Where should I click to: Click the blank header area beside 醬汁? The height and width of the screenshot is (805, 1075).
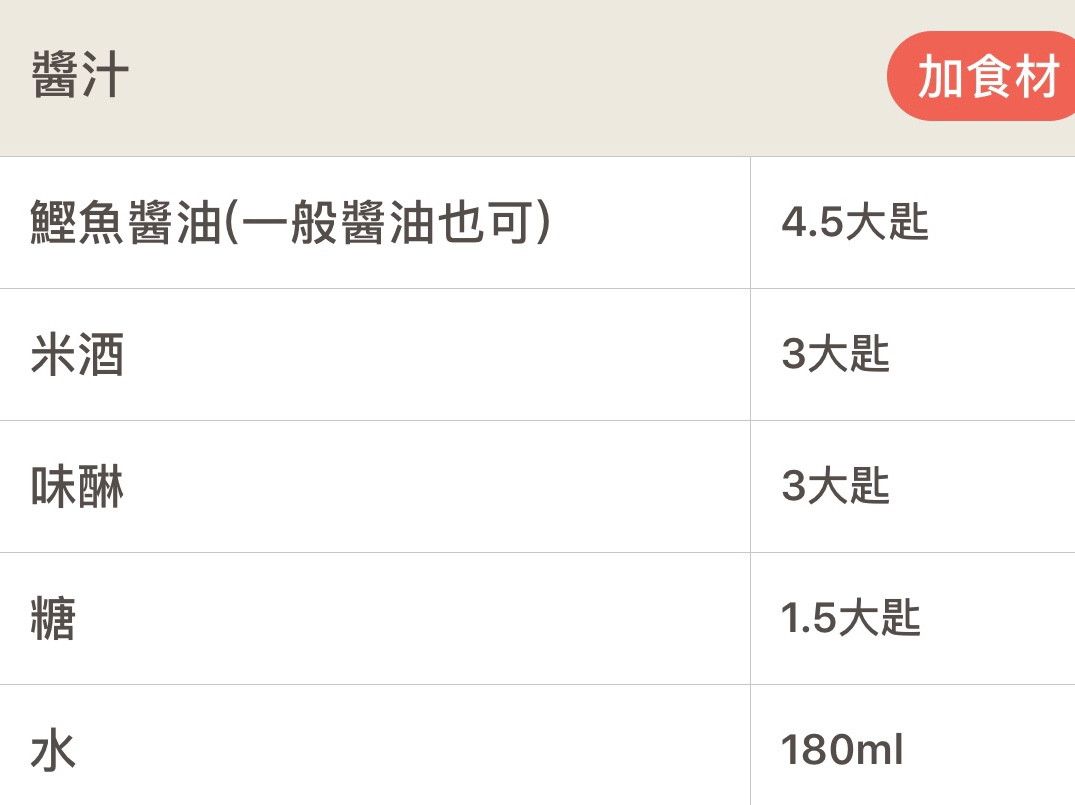500,76
